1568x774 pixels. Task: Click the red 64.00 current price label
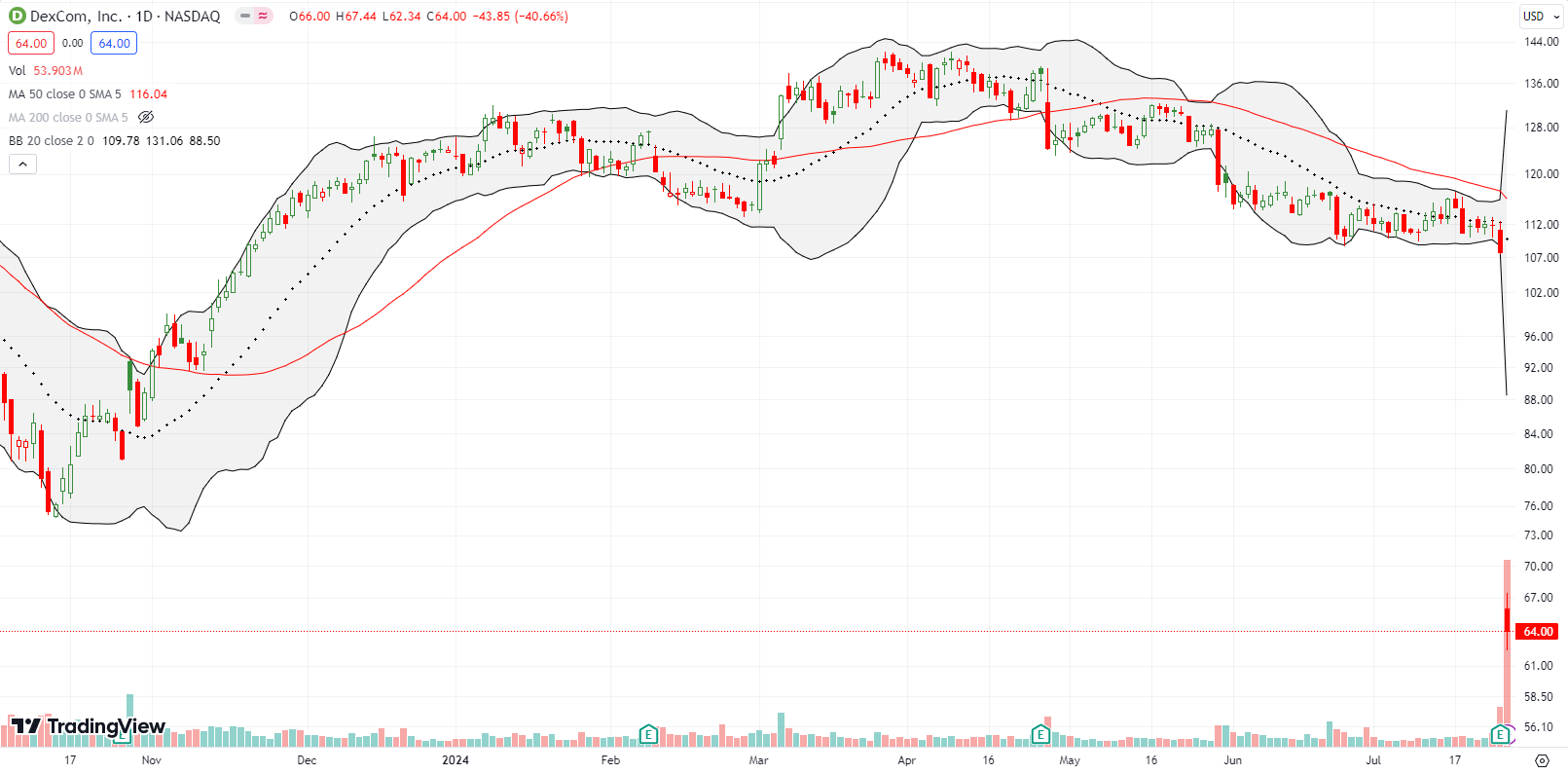[x=1538, y=632]
